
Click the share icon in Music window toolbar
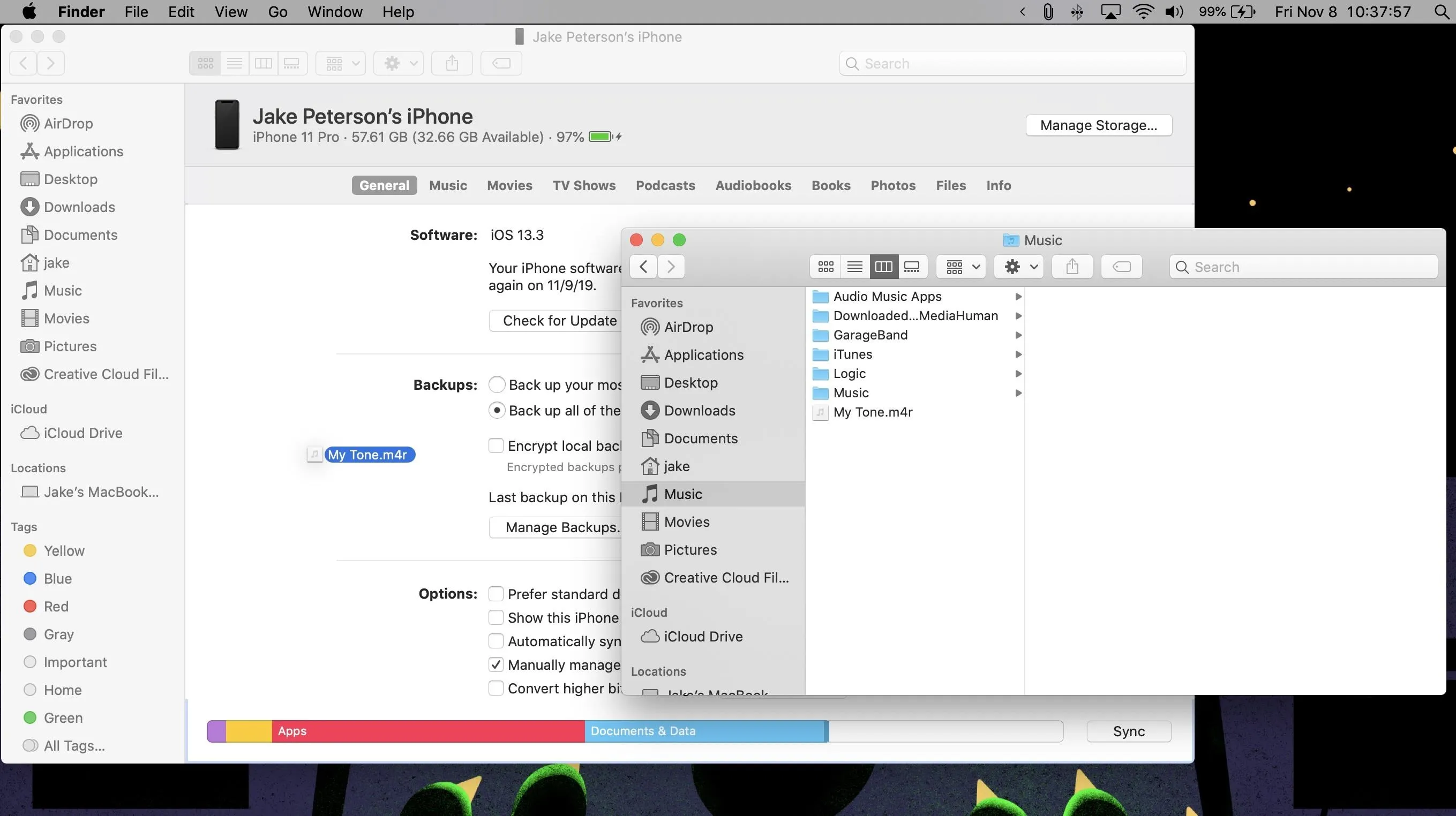point(1072,267)
